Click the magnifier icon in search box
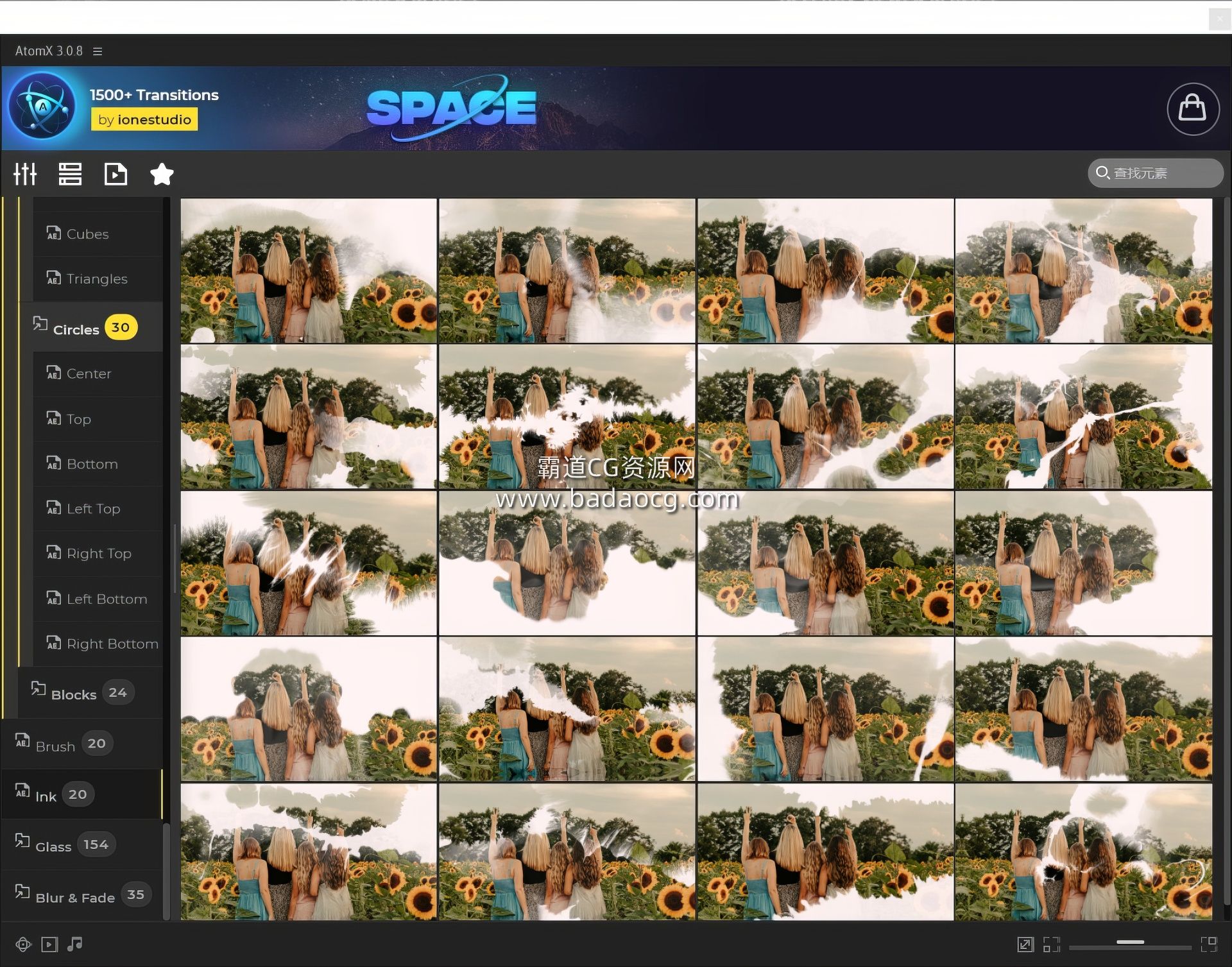Viewport: 1232px width, 967px height. (x=1102, y=173)
